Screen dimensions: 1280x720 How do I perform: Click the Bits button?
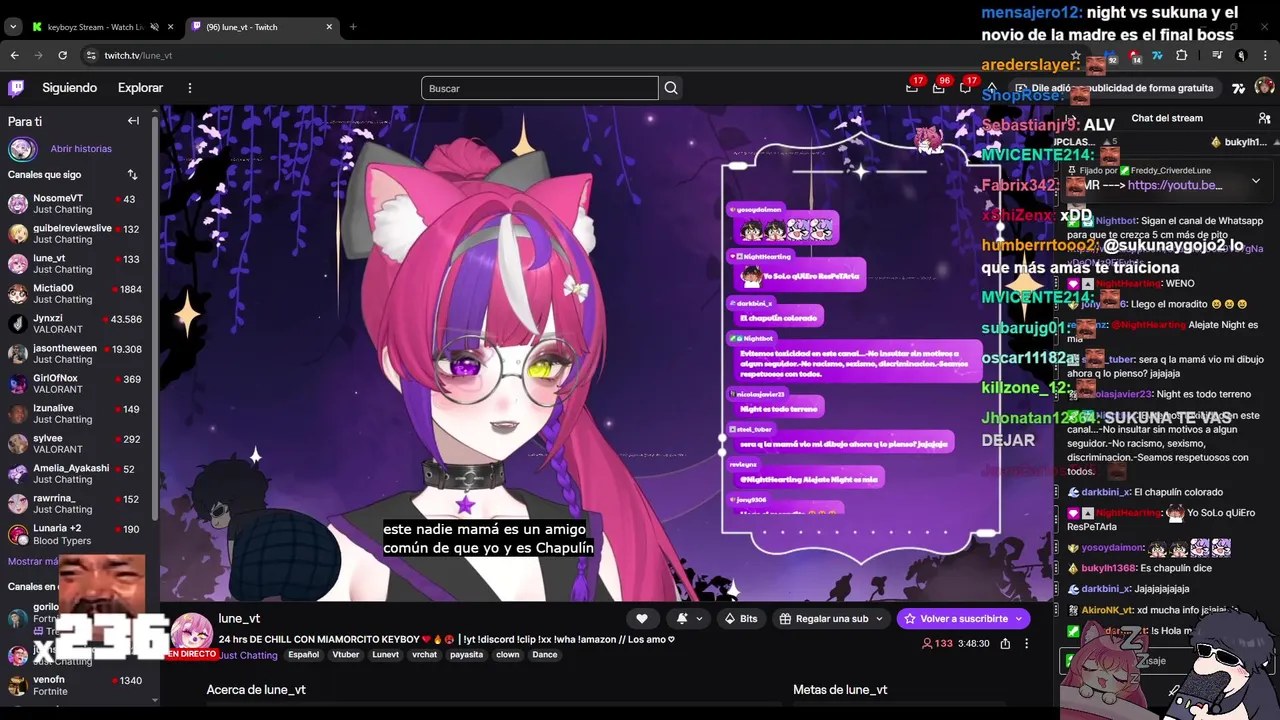(741, 619)
